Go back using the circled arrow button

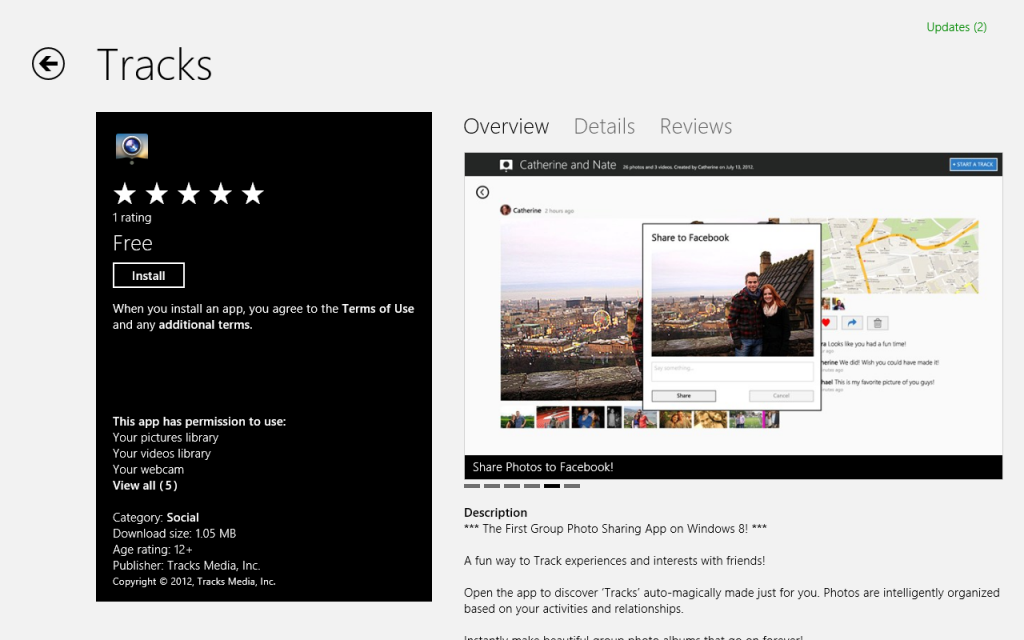tap(48, 64)
